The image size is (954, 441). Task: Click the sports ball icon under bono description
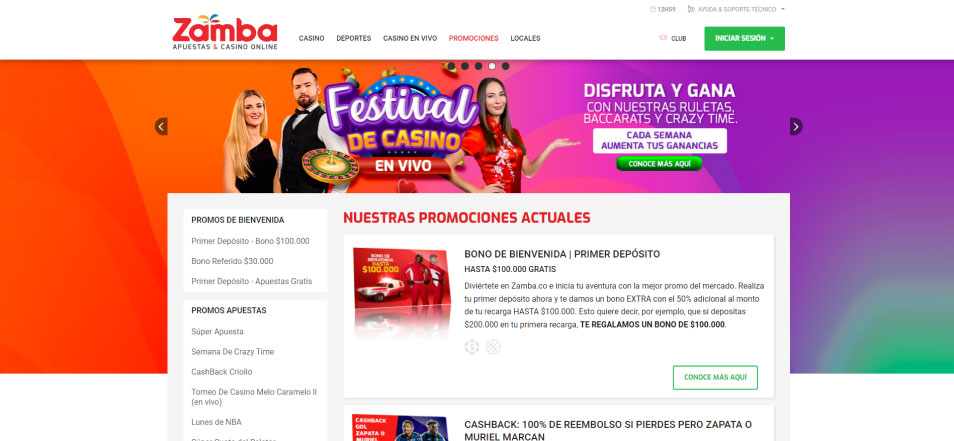pyautogui.click(x=493, y=347)
